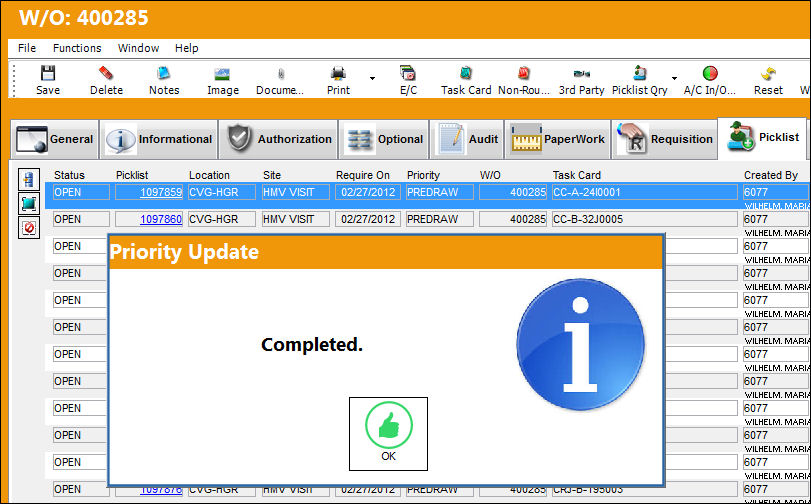The height and width of the screenshot is (504, 811).
Task: Click the Print toolbar icon
Action: [x=338, y=73]
